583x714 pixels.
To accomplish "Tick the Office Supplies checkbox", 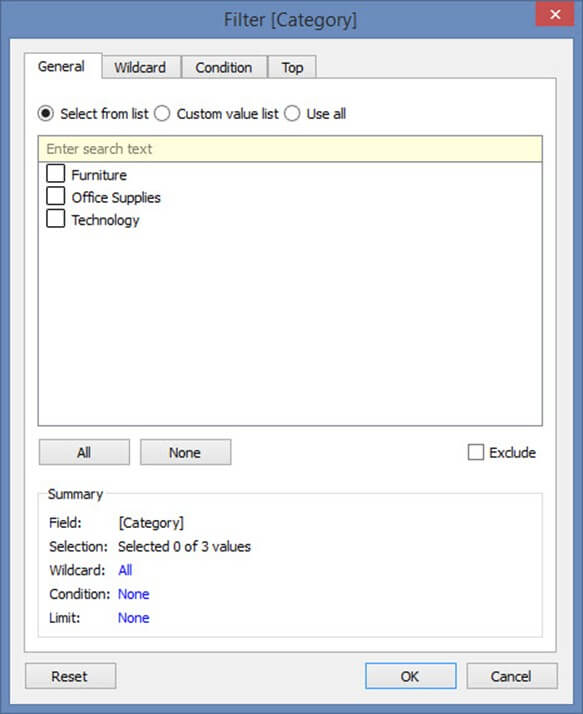I will [x=56, y=196].
